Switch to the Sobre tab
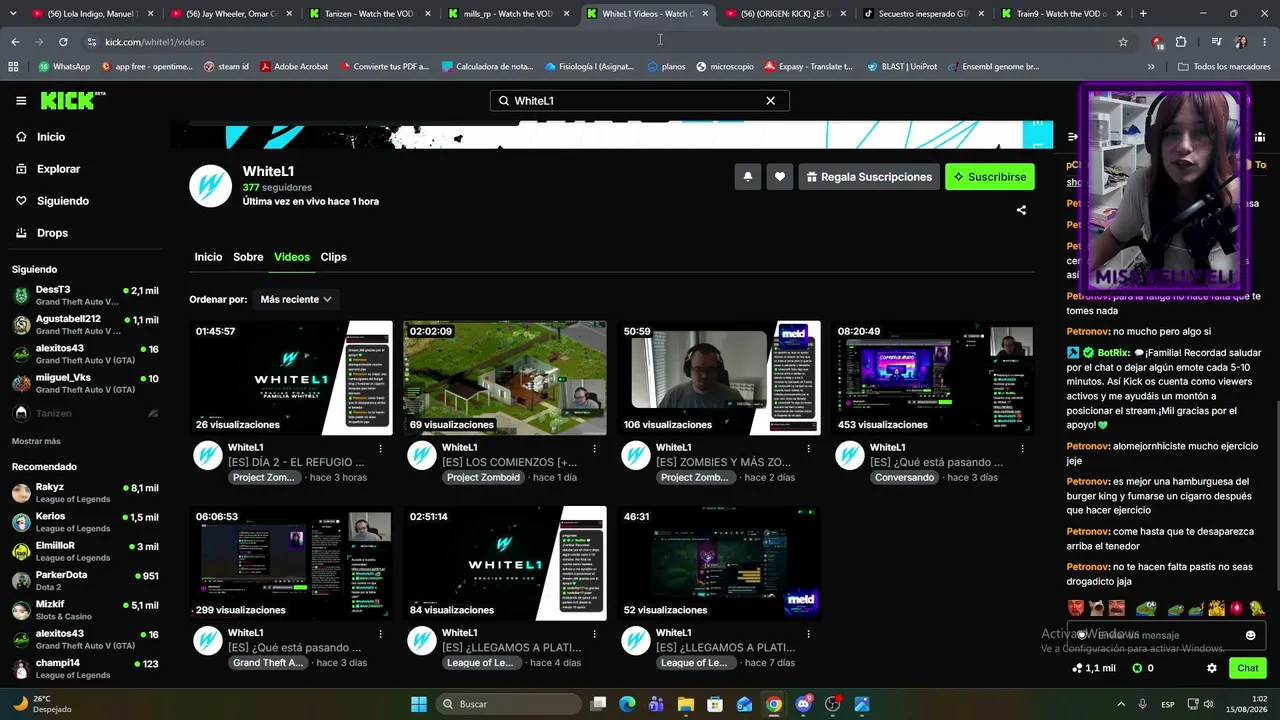This screenshot has width=1280, height=720. (248, 257)
